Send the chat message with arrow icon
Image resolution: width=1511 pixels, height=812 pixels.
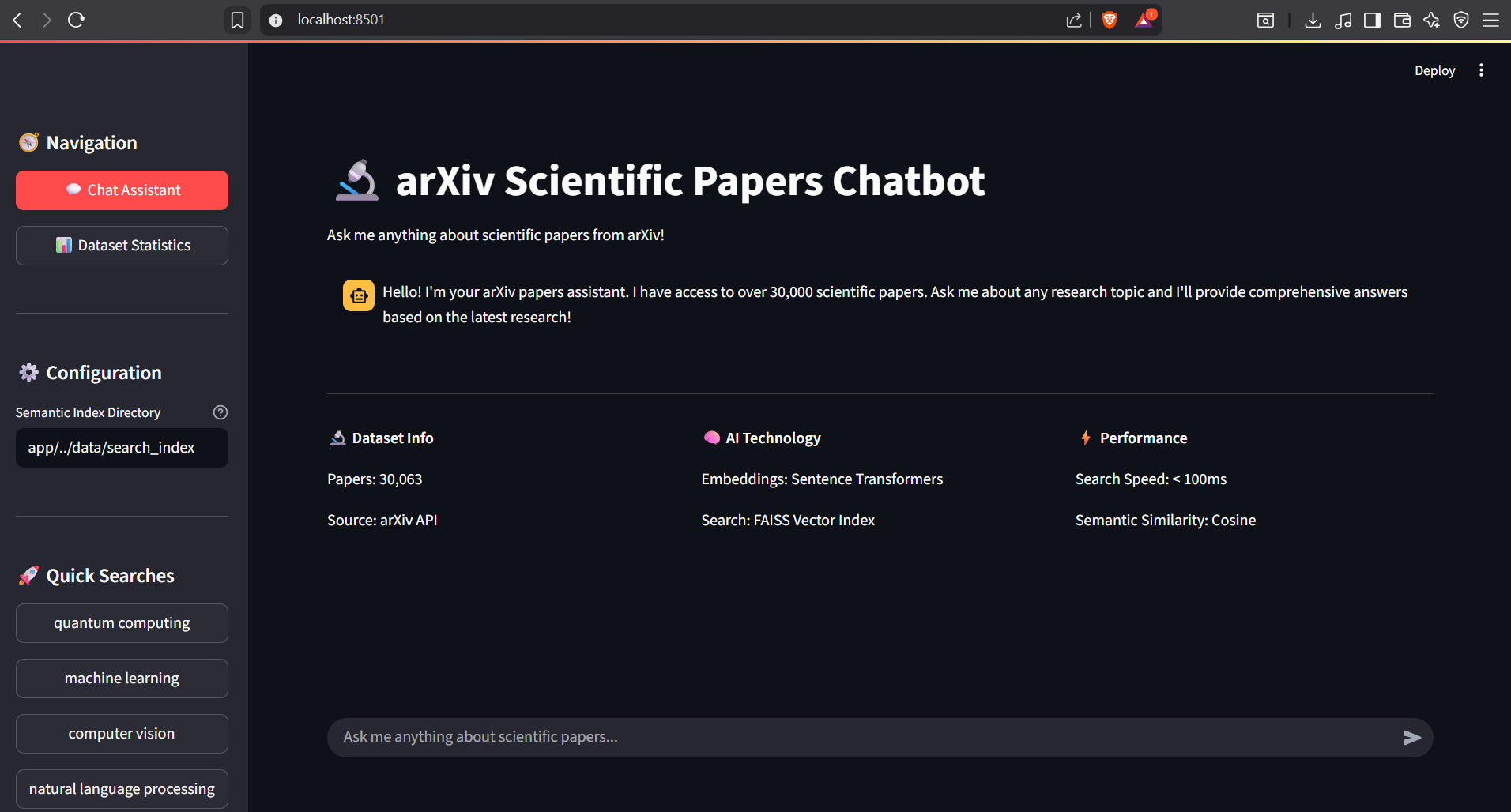pos(1412,738)
